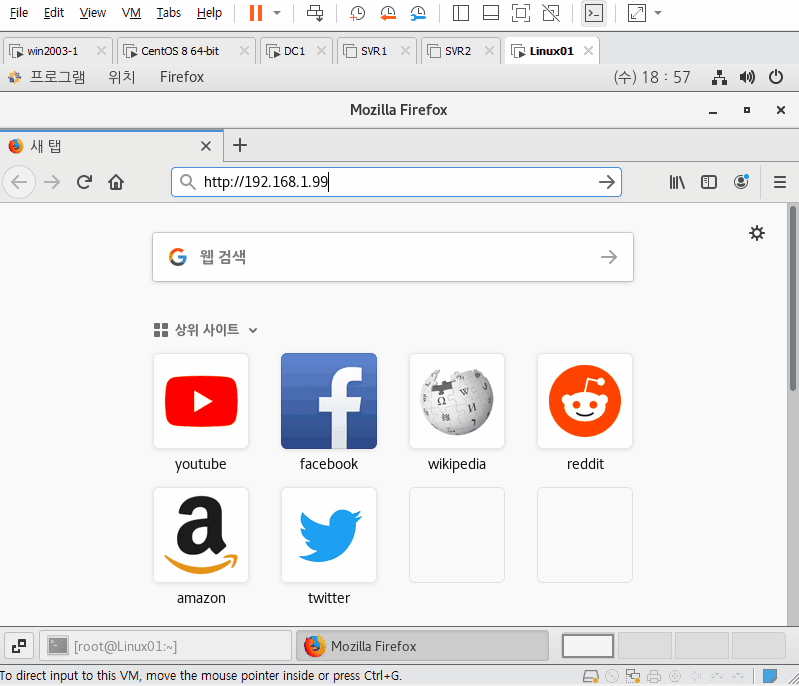Go to Firefox home page

[x=116, y=182]
